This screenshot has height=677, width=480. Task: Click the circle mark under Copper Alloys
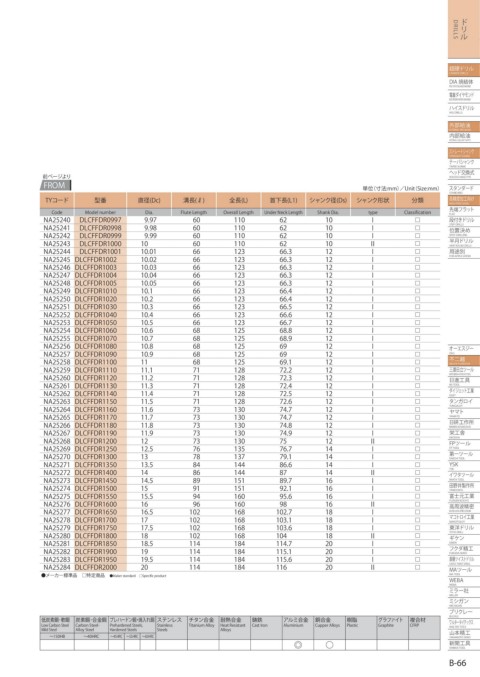pos(329,645)
